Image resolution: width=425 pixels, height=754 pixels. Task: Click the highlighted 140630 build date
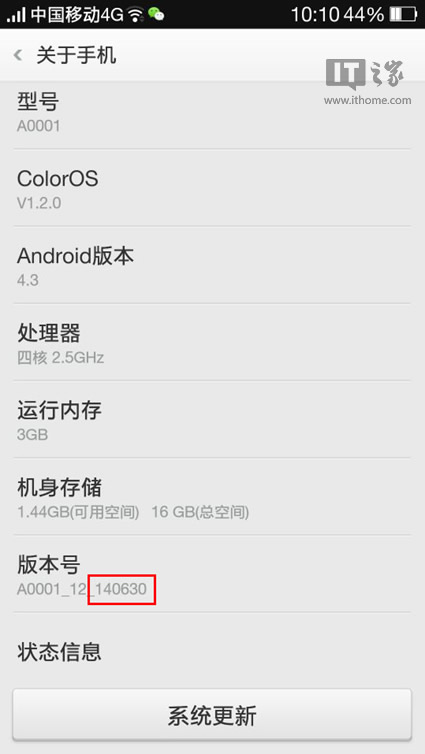click(122, 589)
